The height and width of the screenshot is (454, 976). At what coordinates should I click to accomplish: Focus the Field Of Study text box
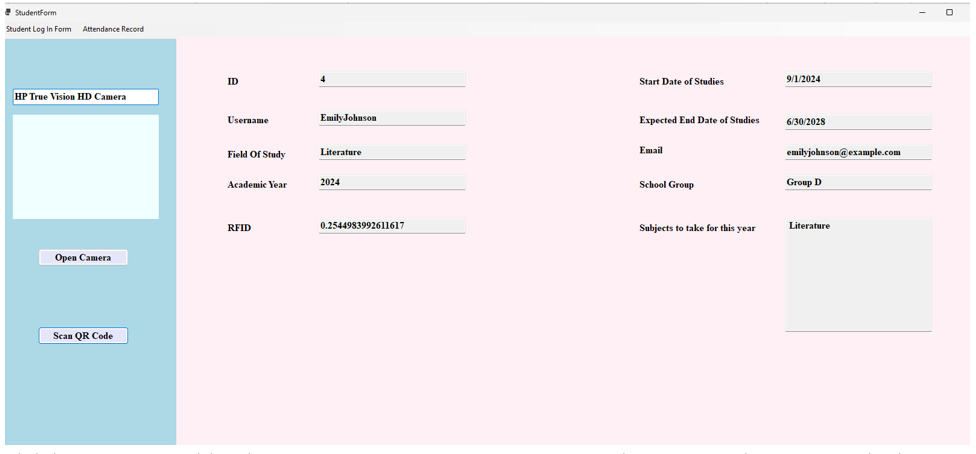click(x=391, y=152)
